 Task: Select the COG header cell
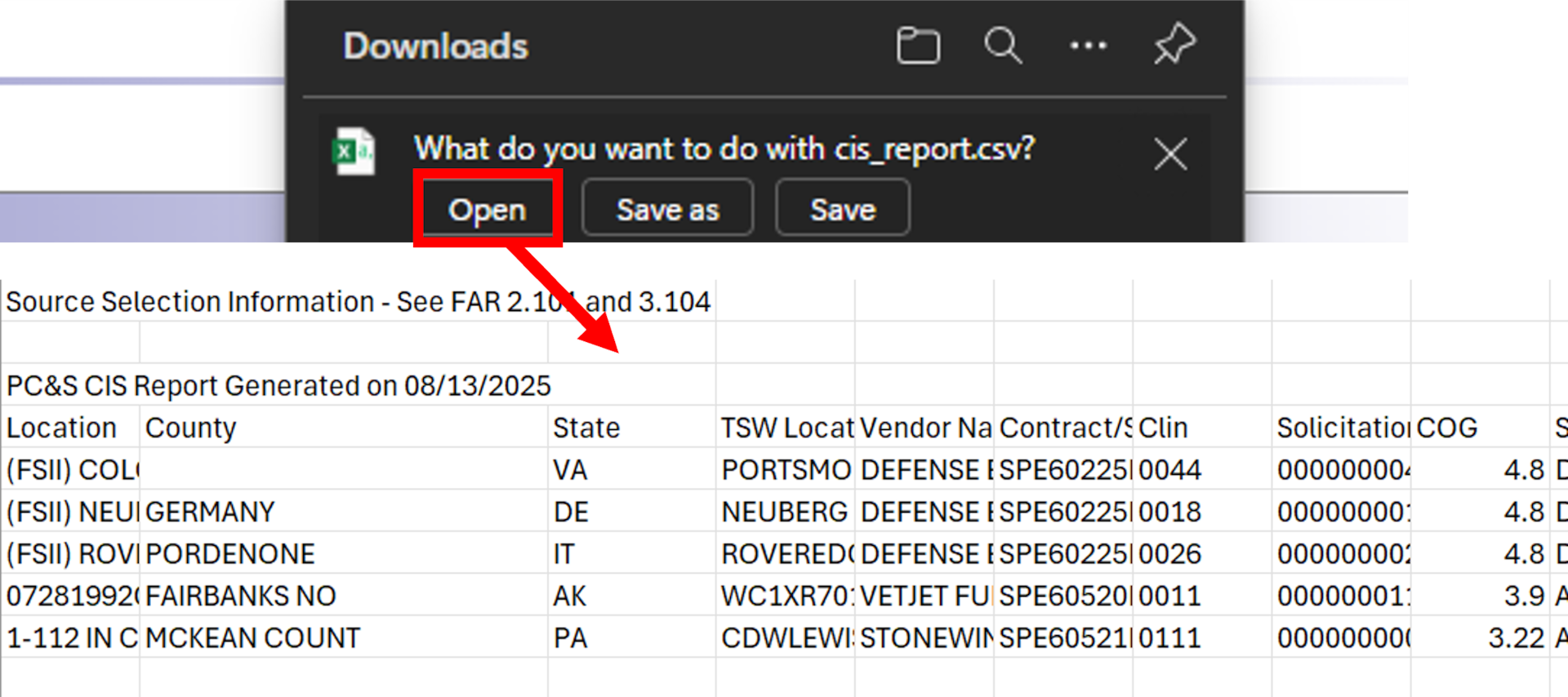pyautogui.click(x=1480, y=427)
